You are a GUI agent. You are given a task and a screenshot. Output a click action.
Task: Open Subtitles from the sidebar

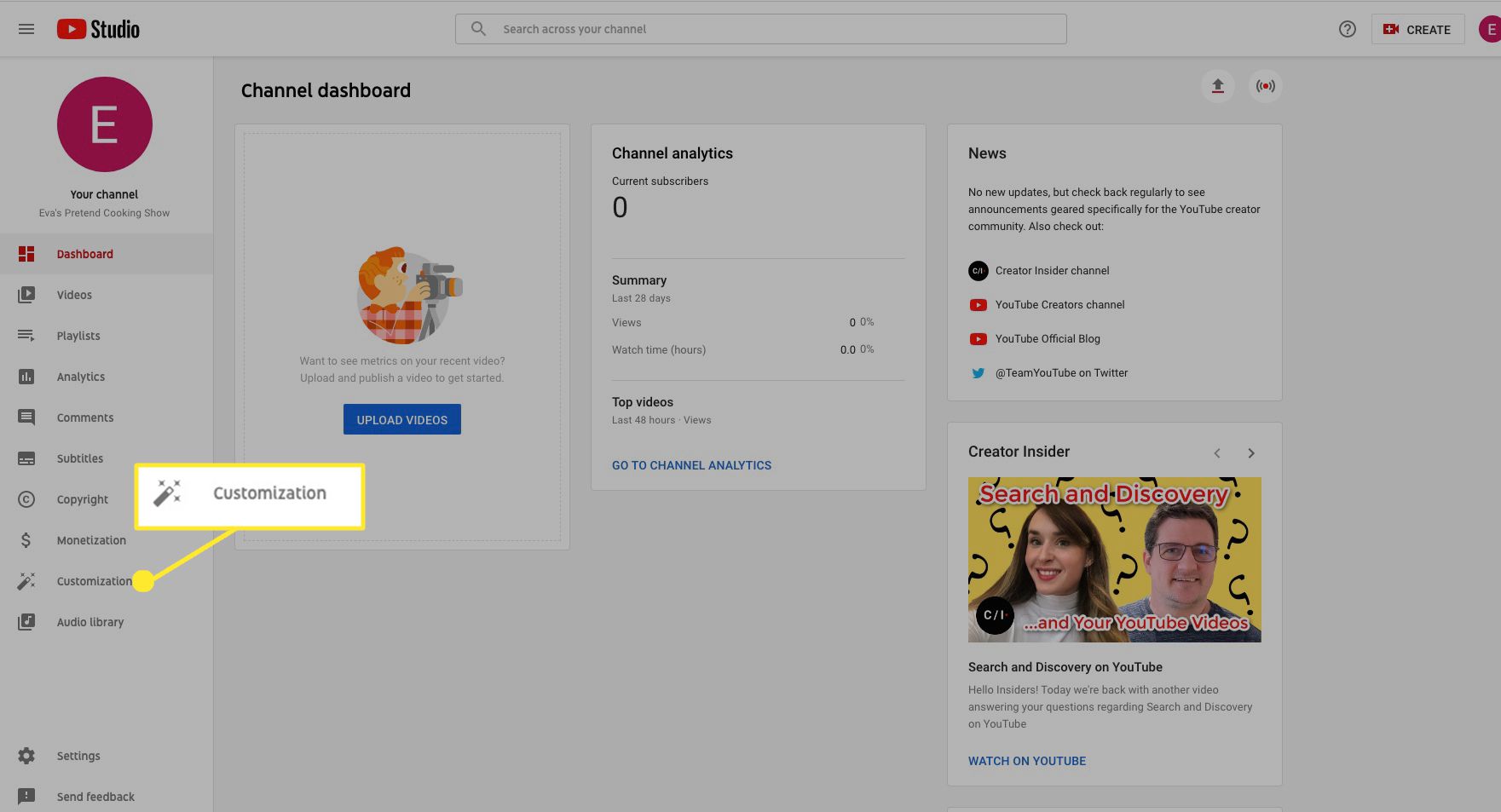107,458
